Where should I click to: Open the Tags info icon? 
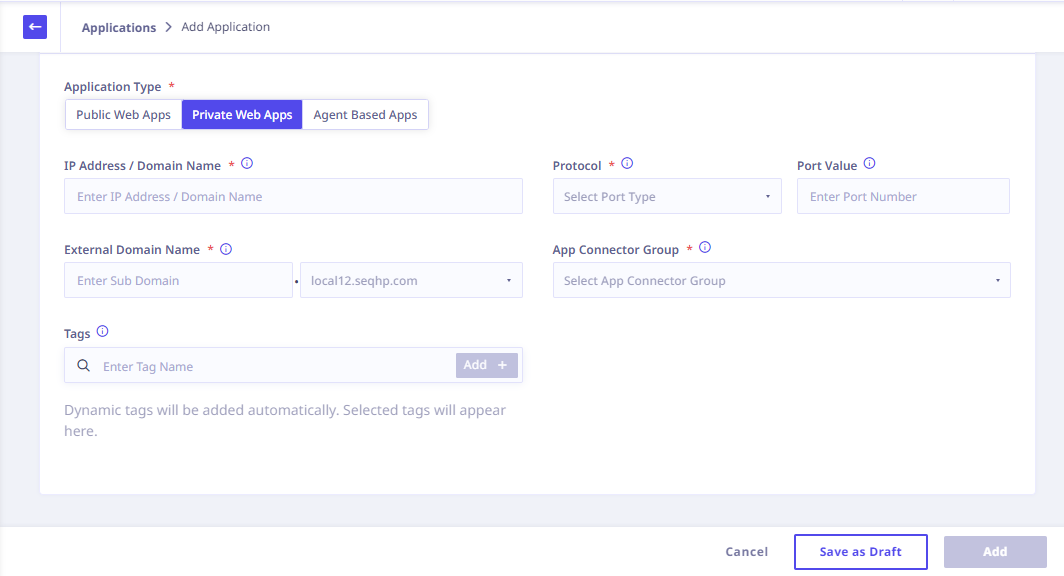point(102,332)
